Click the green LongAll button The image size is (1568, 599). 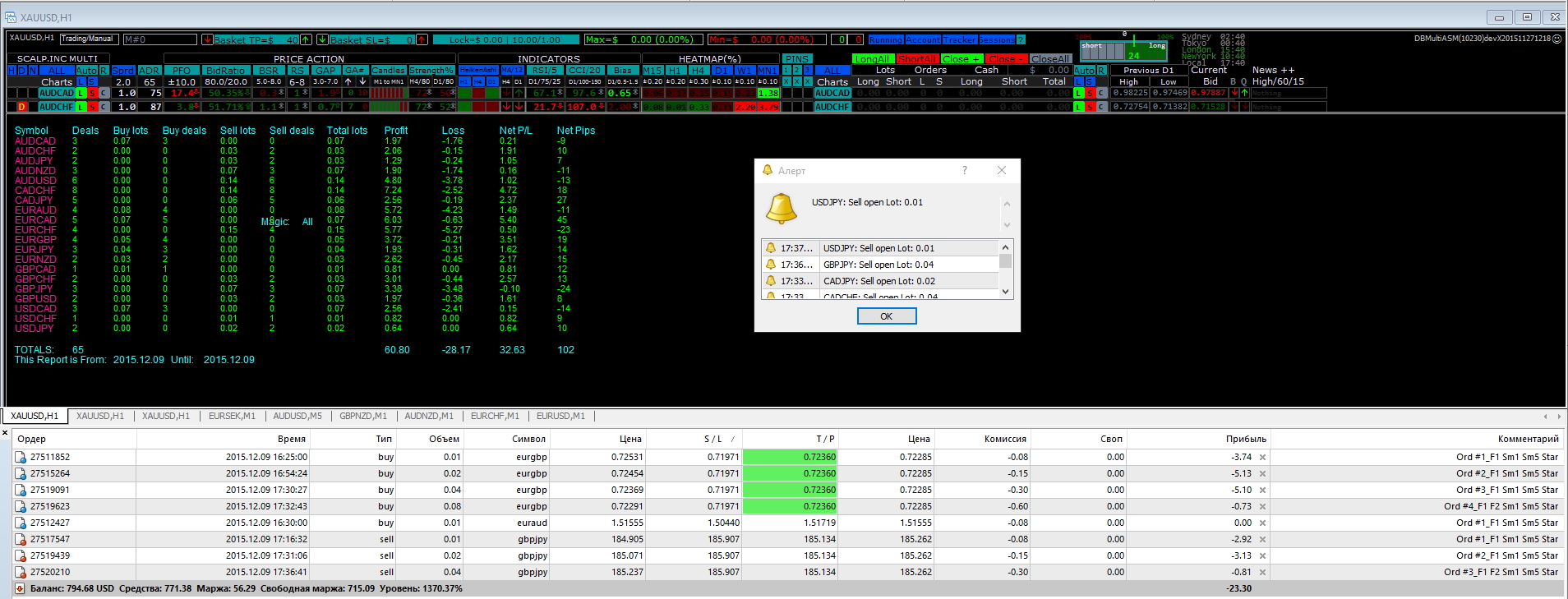point(873,59)
